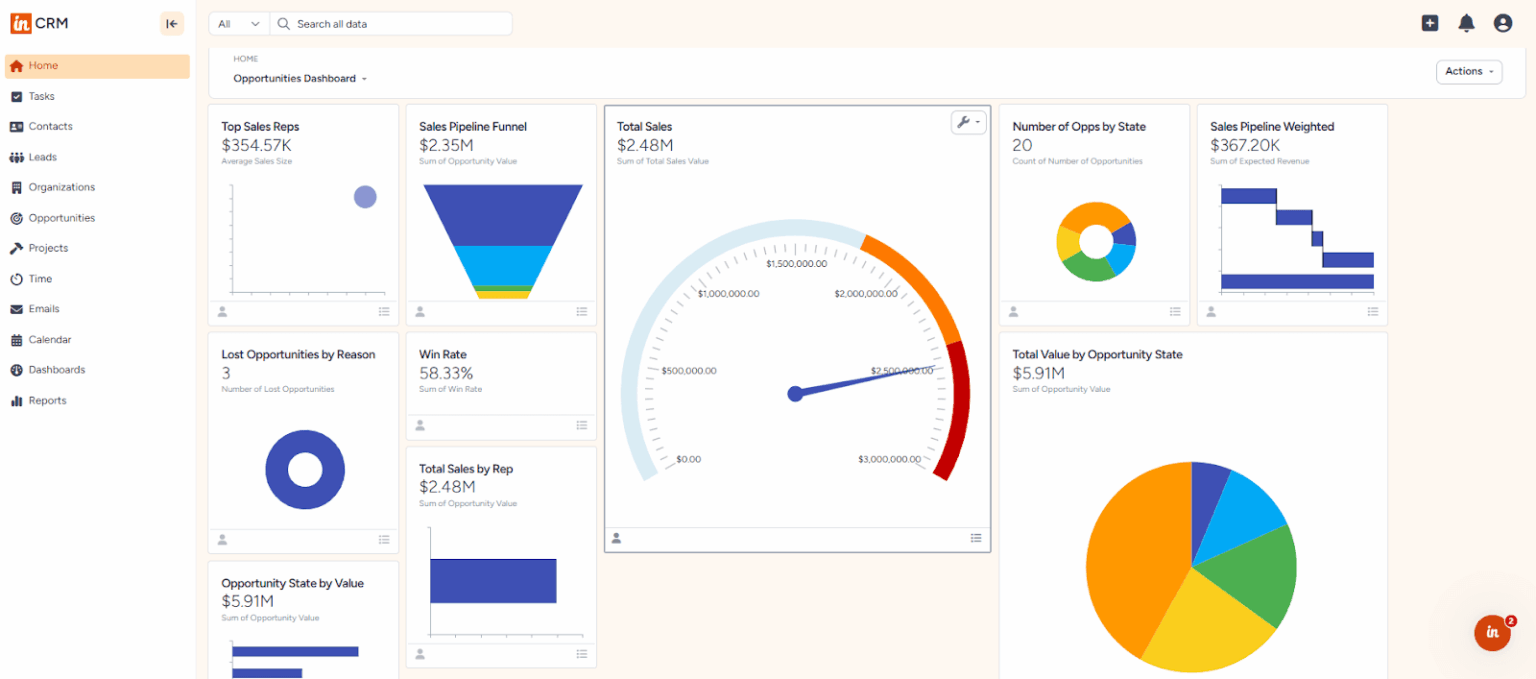Click the owner person icon on Win Rate widget

click(x=420, y=425)
